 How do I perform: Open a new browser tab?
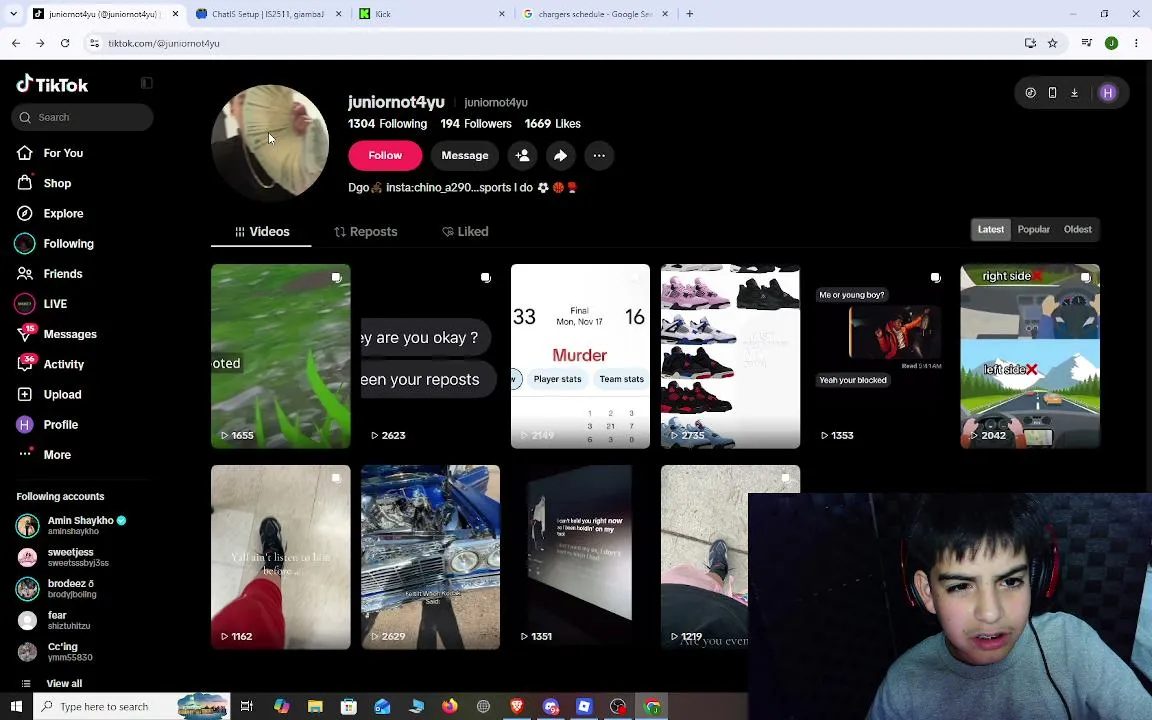(x=689, y=14)
